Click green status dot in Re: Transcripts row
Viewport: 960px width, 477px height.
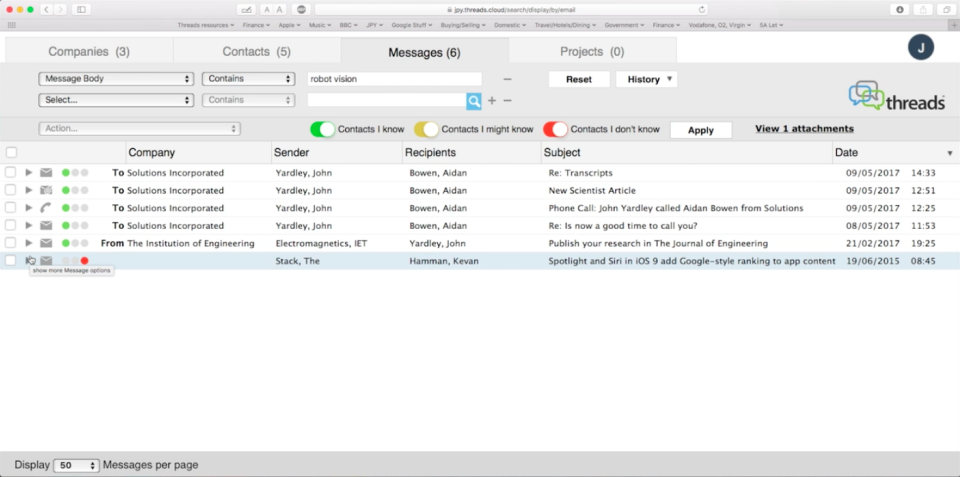(66, 173)
